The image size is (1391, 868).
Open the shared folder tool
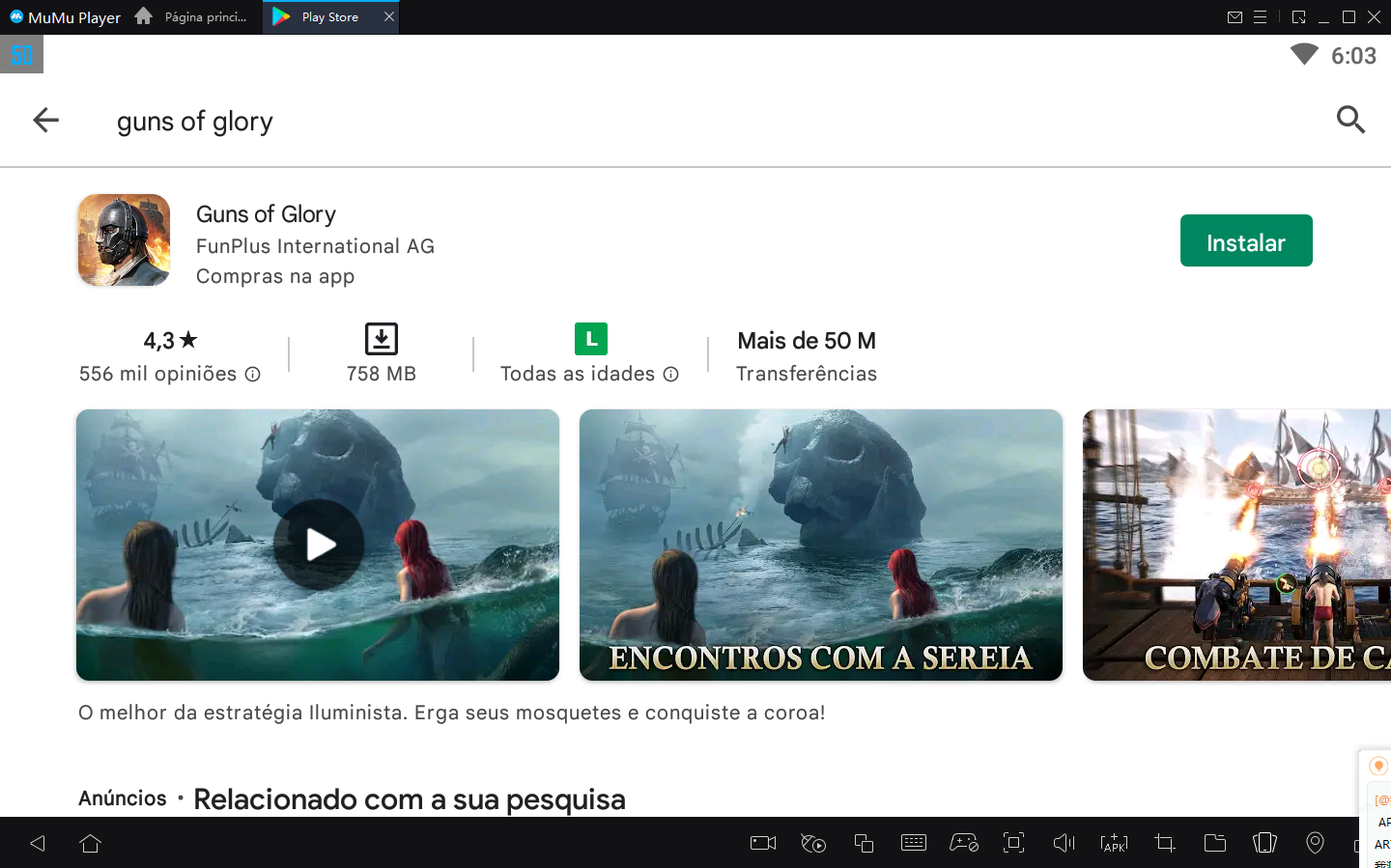pos(1214,843)
